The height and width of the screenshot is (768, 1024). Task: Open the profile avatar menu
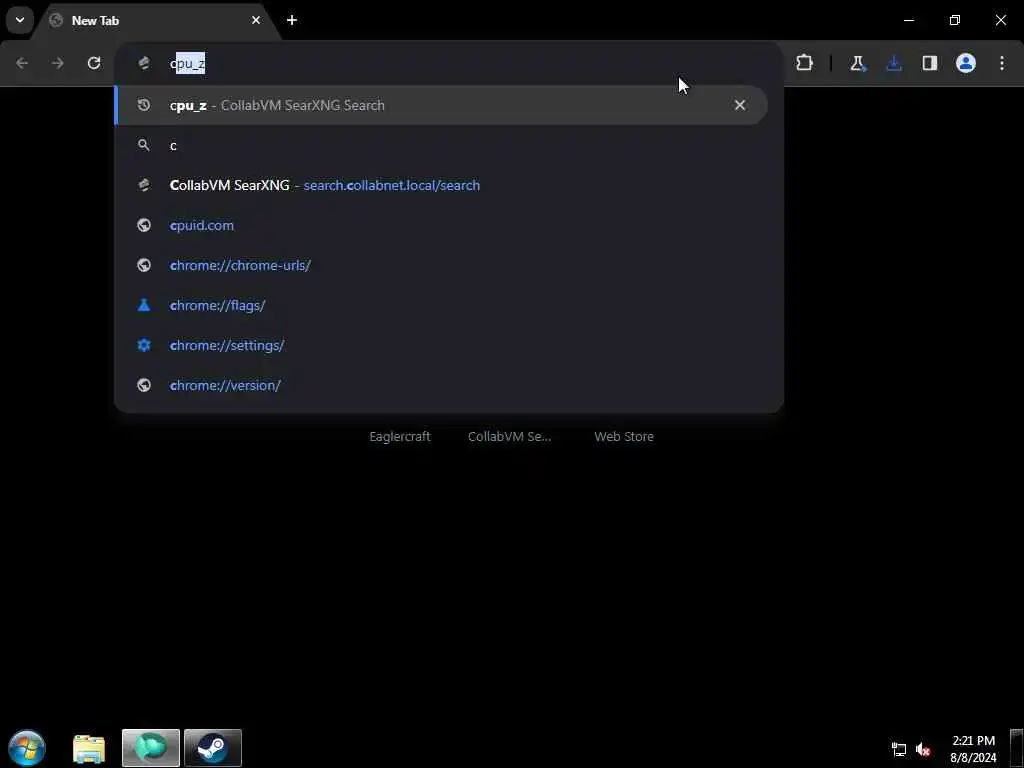click(966, 63)
